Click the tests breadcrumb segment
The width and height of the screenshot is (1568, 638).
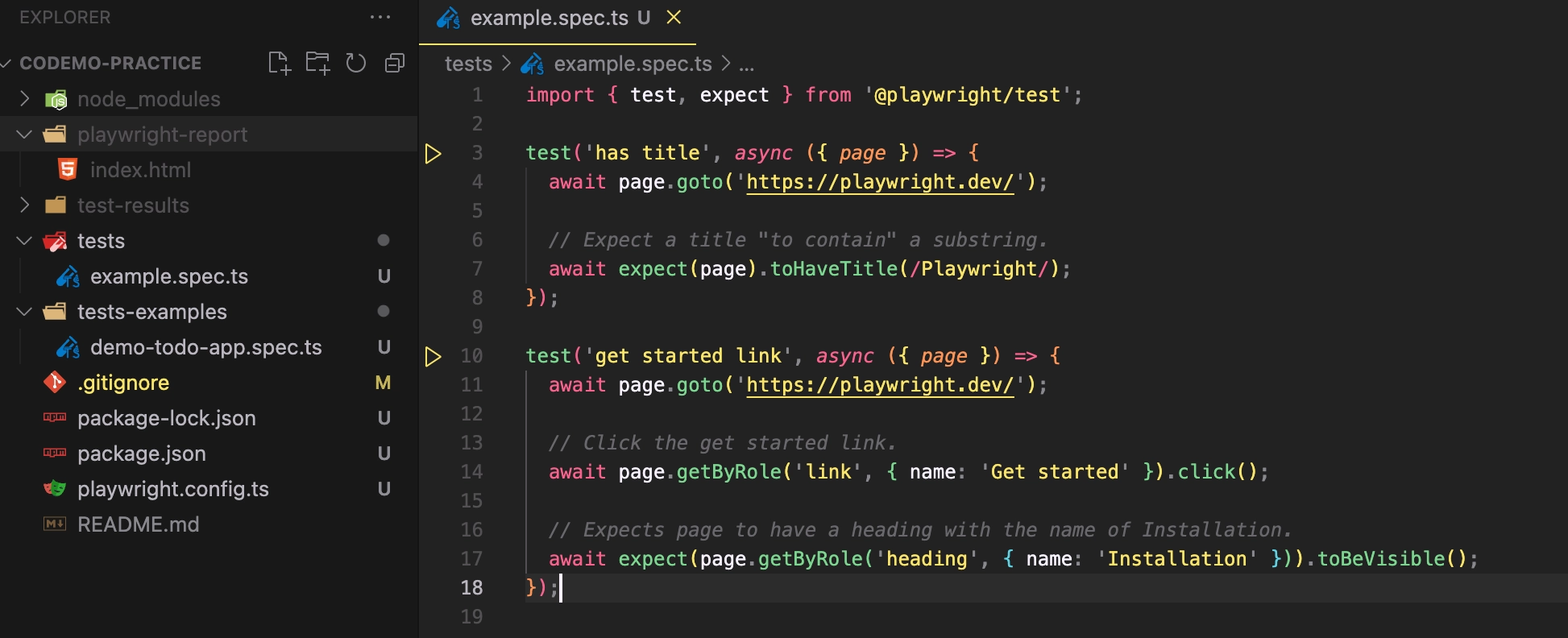468,64
